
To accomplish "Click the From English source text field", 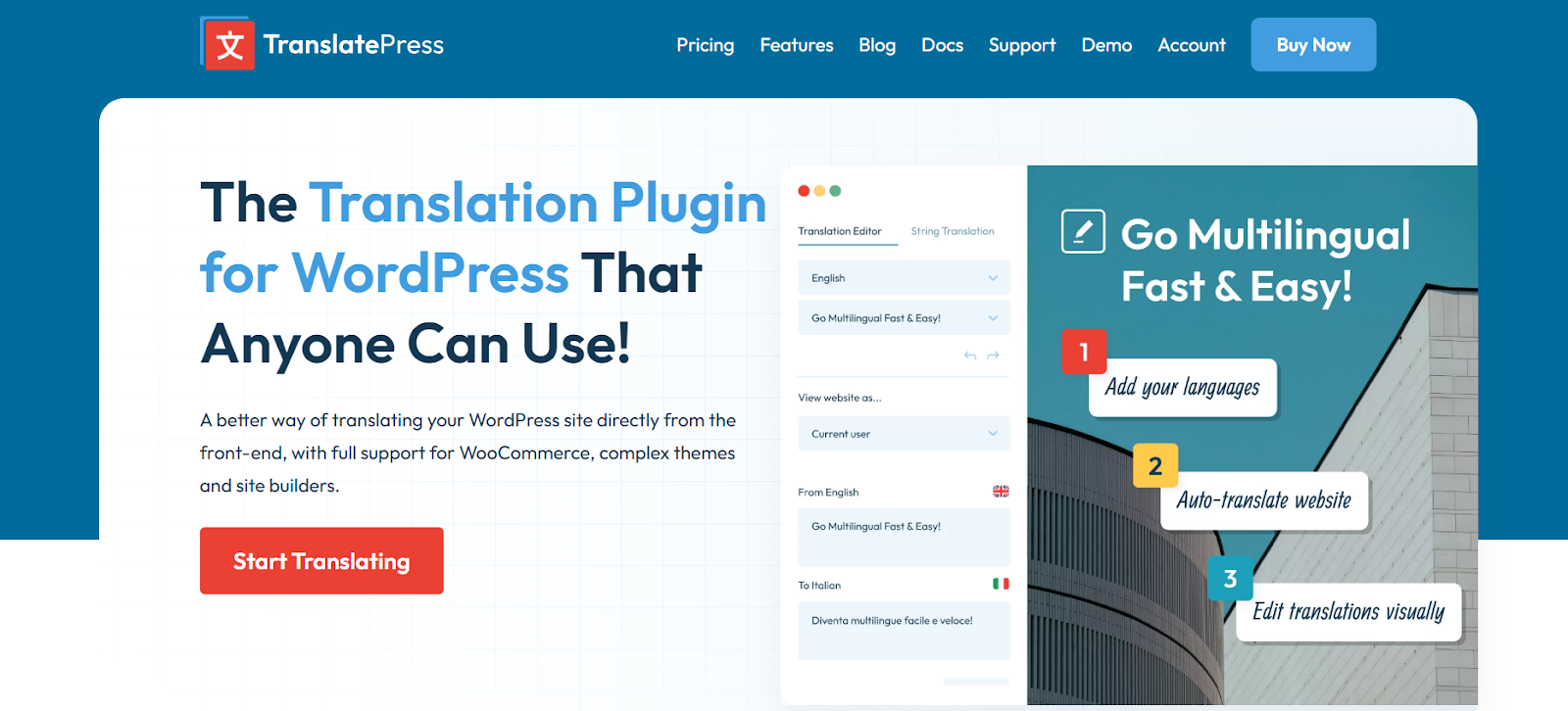I will (x=904, y=537).
